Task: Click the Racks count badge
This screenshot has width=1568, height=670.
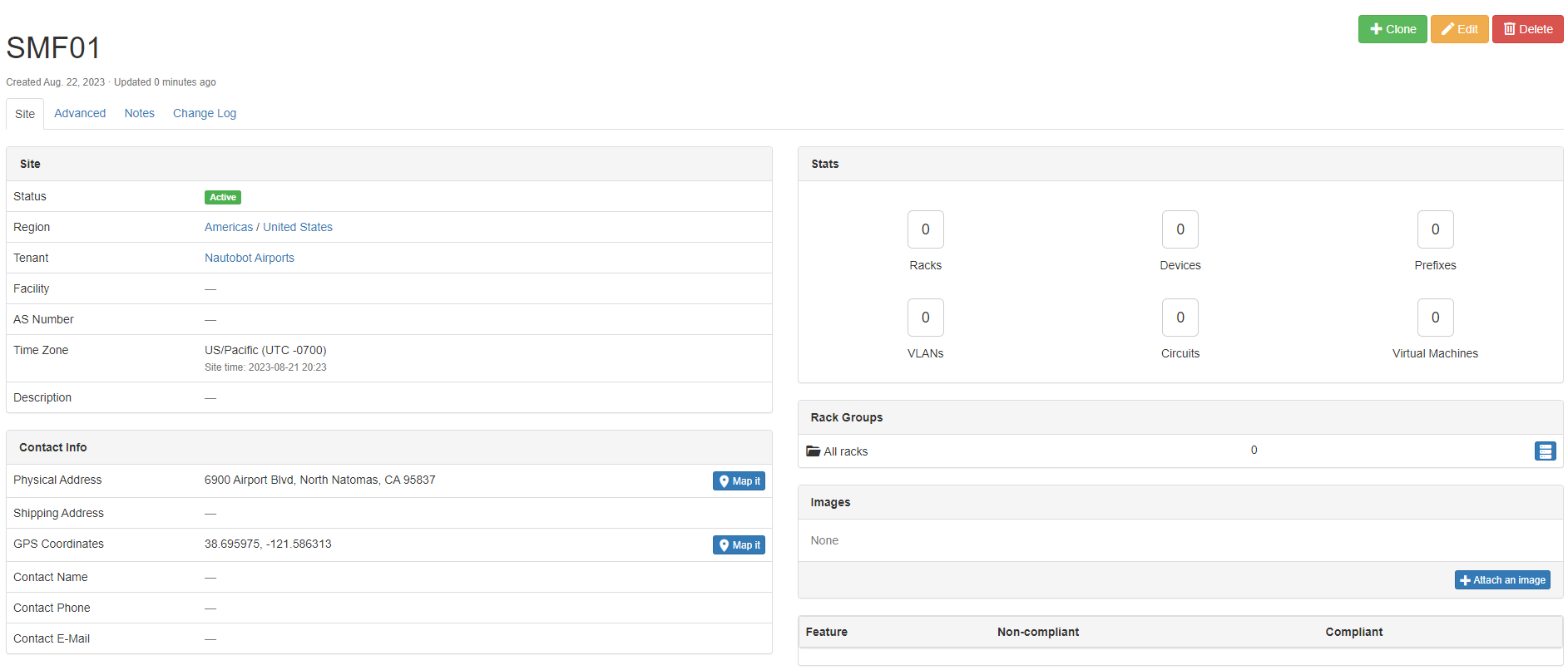Action: click(925, 229)
